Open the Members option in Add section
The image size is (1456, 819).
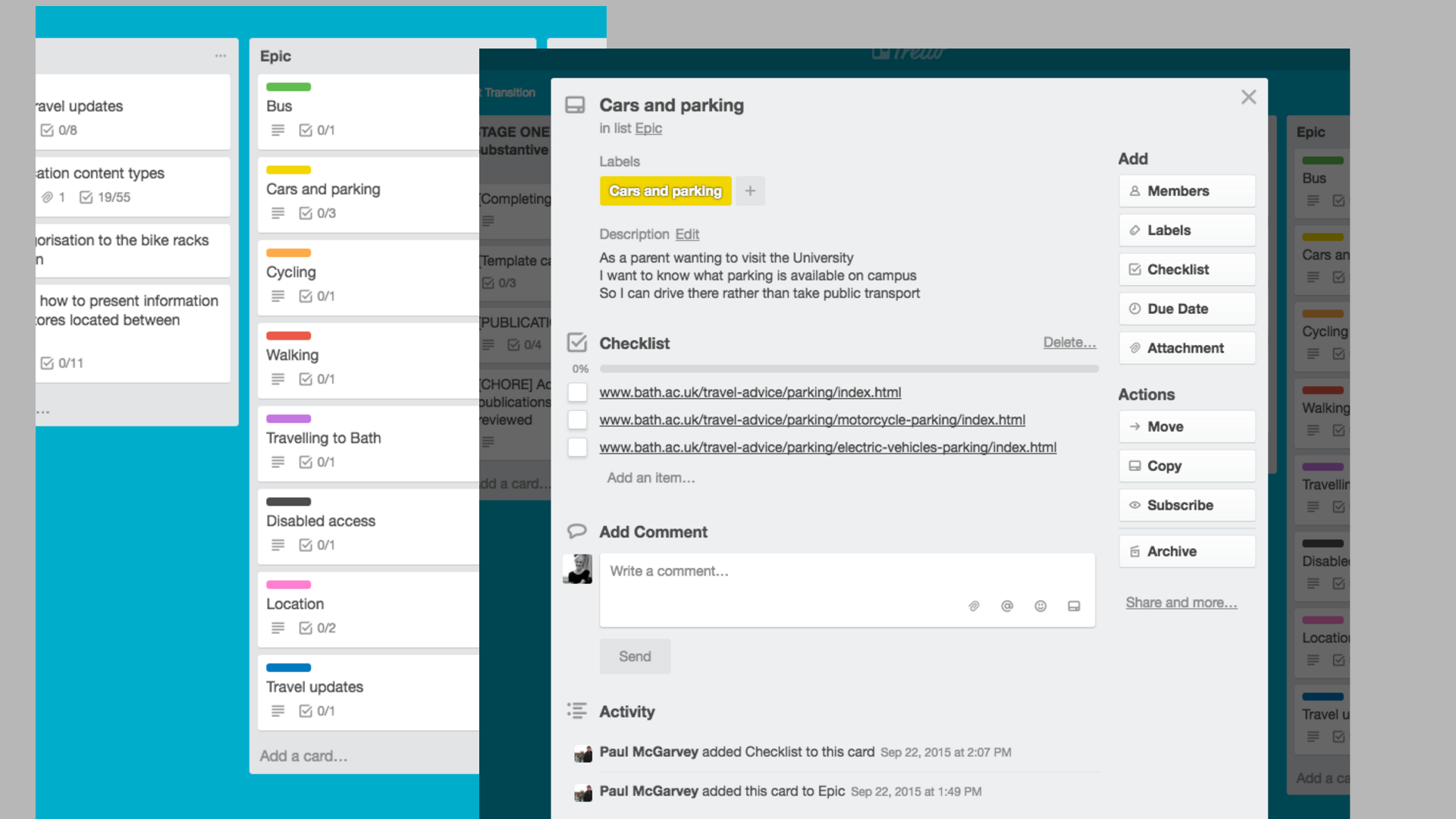[1187, 191]
